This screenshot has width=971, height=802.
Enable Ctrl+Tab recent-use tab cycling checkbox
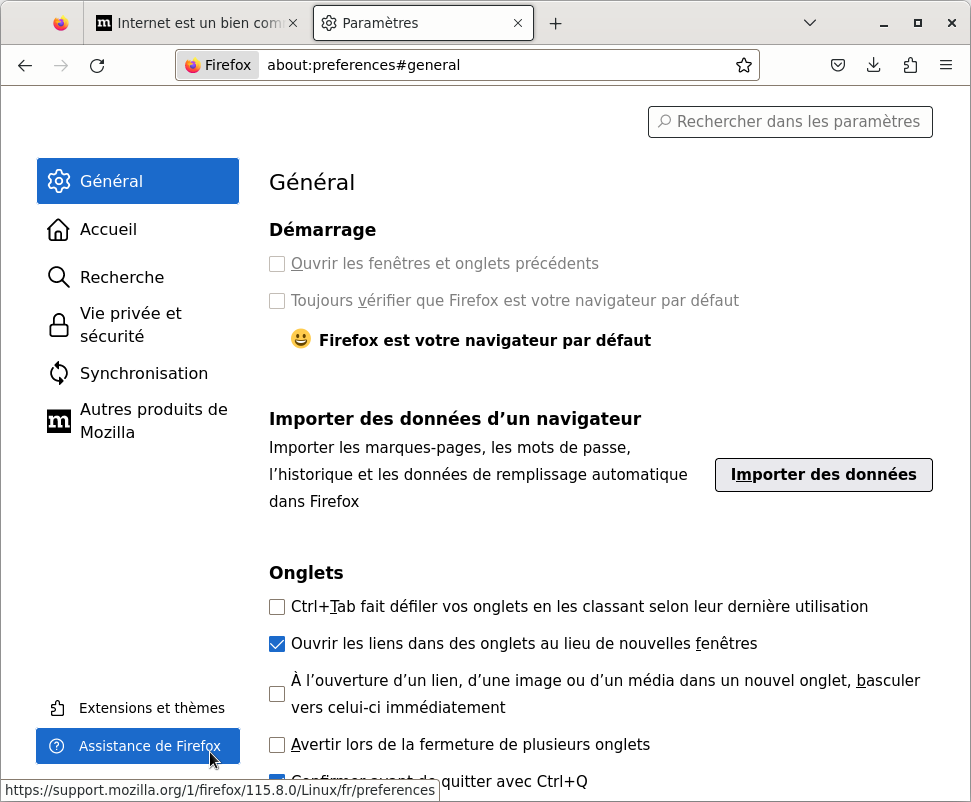(277, 607)
